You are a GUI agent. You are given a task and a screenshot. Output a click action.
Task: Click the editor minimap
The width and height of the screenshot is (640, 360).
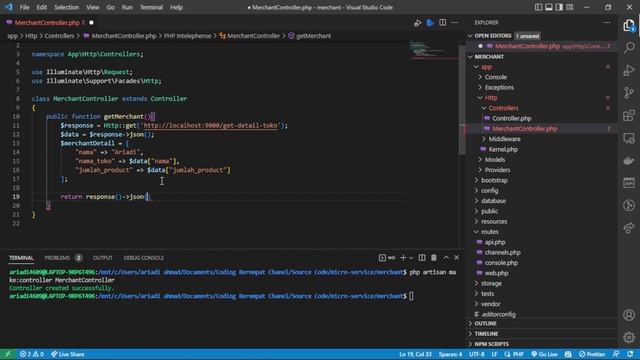[433, 50]
